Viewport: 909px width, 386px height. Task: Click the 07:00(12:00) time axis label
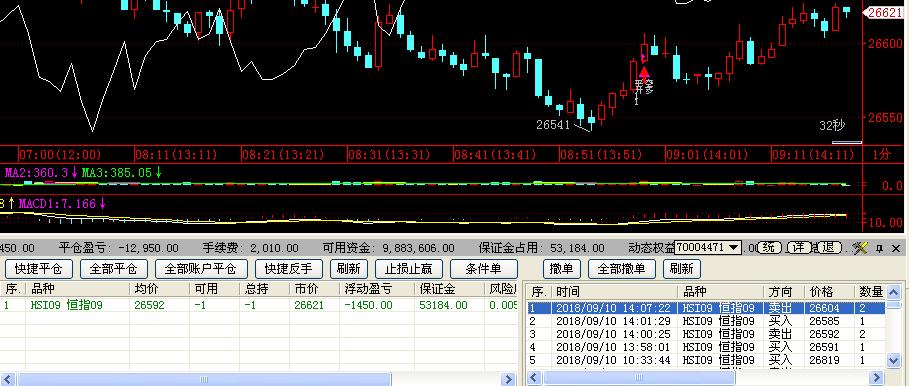point(60,155)
